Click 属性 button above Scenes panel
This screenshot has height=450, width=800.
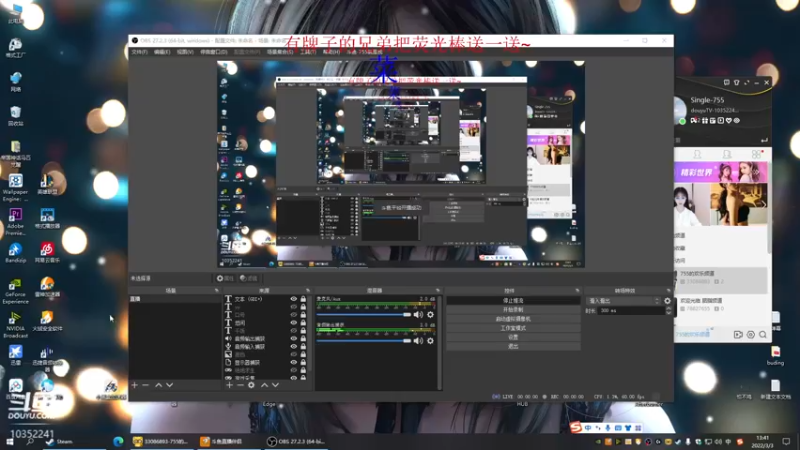coord(225,279)
